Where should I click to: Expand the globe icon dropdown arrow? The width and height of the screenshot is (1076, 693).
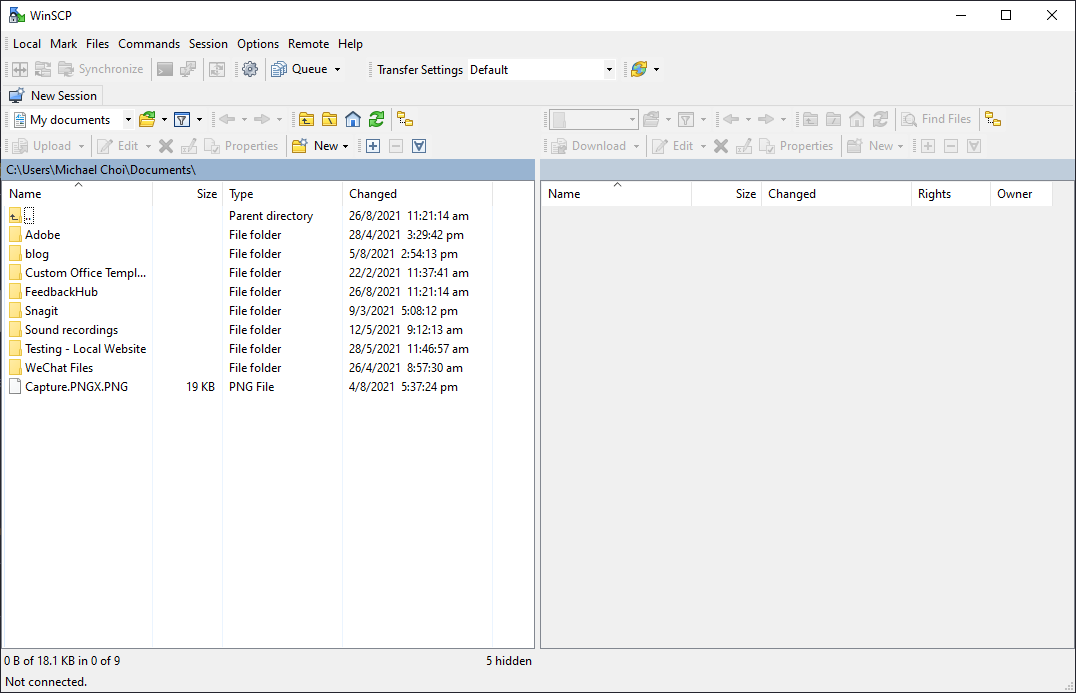(x=656, y=69)
